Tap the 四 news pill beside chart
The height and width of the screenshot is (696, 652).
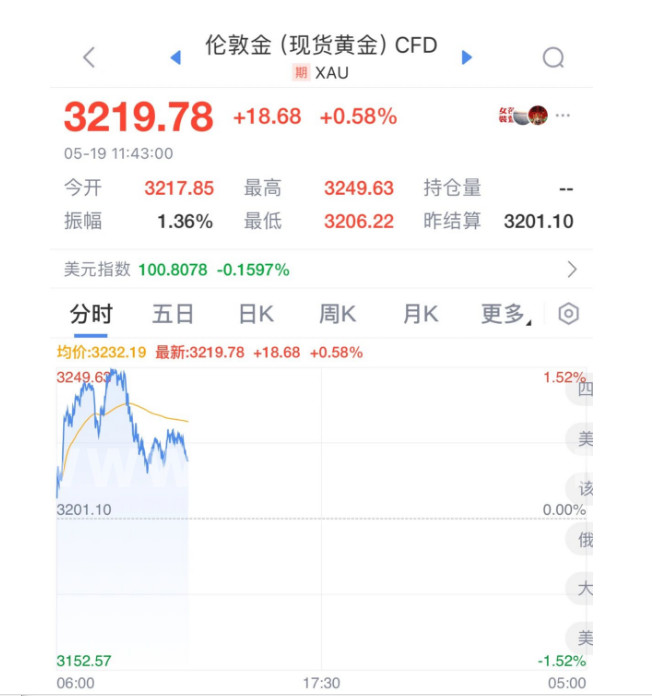[x=583, y=390]
